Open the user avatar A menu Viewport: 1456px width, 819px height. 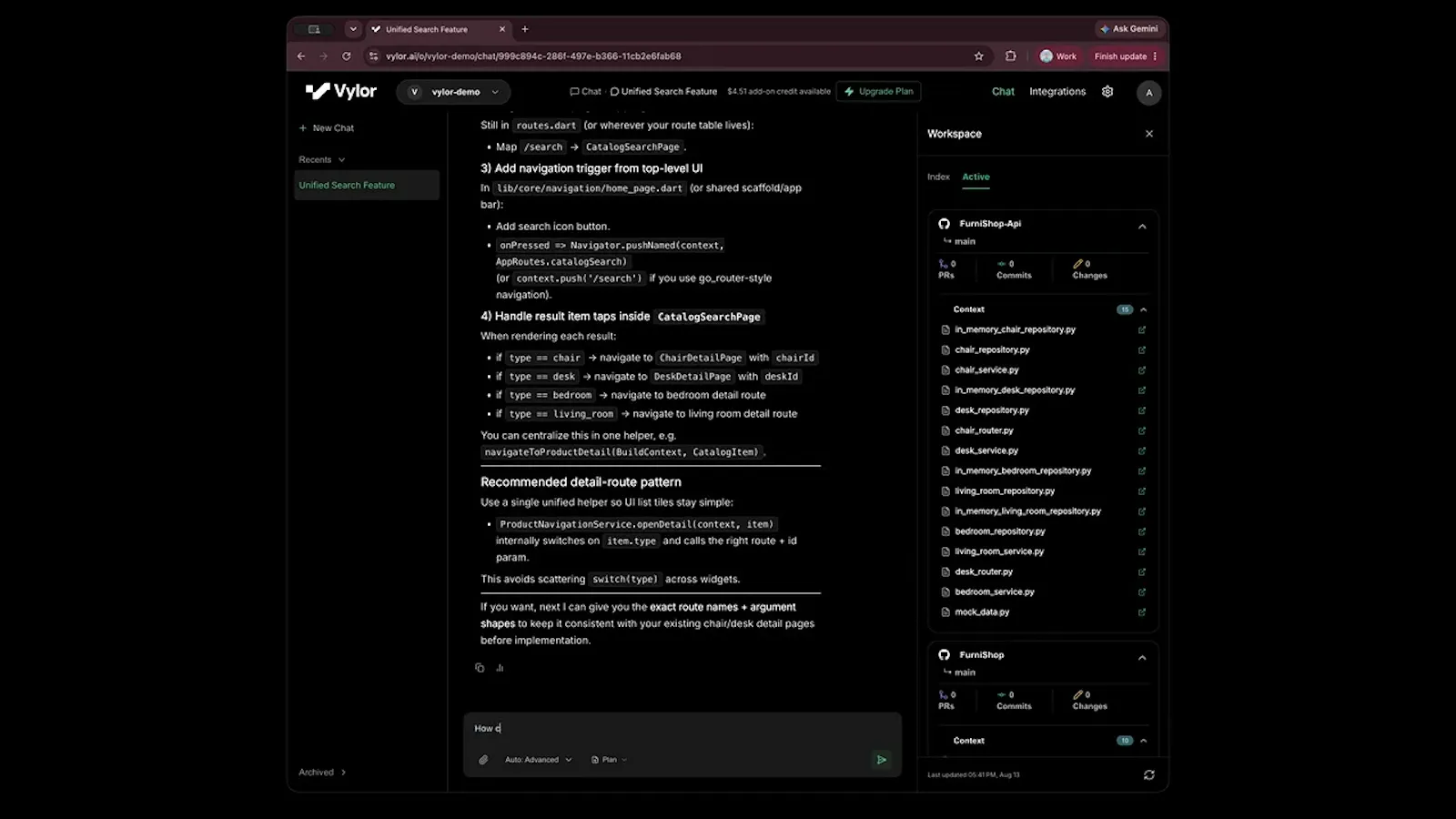pos(1148,93)
